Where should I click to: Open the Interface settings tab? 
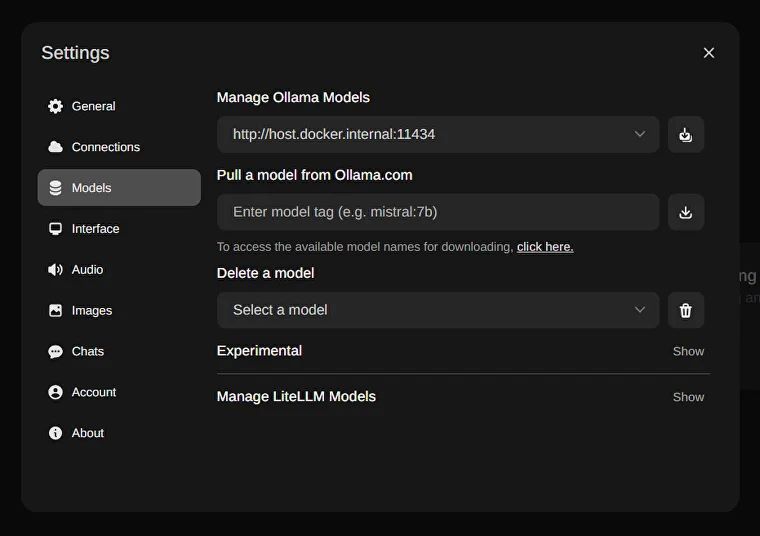(95, 229)
